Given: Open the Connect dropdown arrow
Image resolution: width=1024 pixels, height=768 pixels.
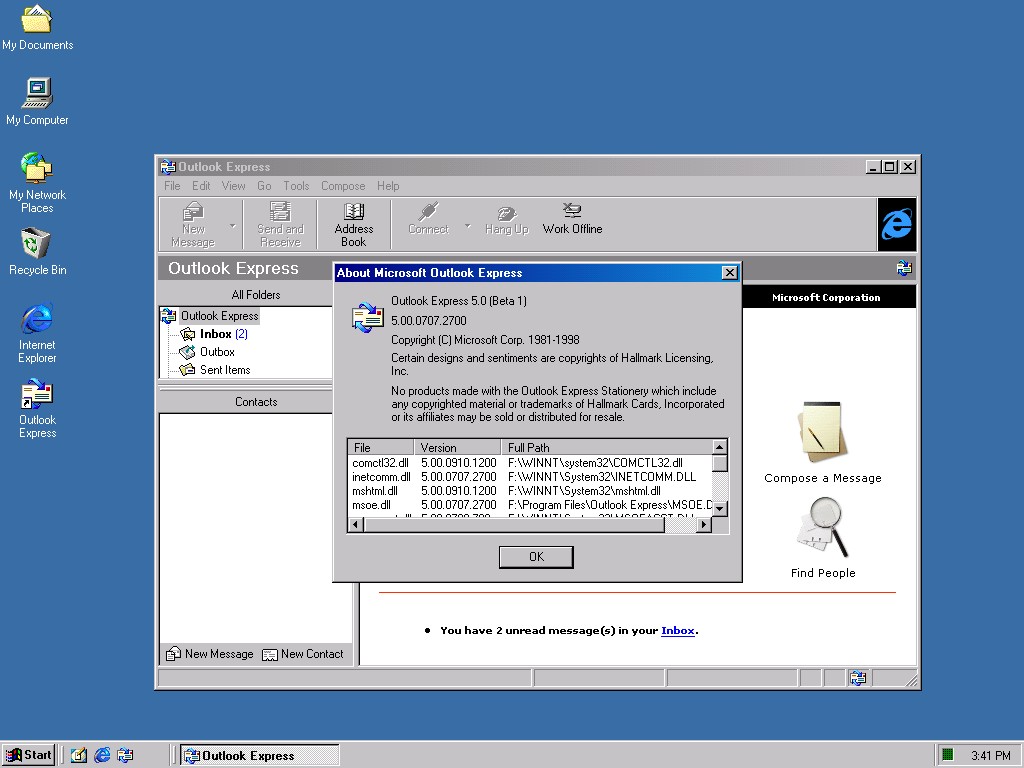Looking at the screenshot, I should tap(468, 226).
